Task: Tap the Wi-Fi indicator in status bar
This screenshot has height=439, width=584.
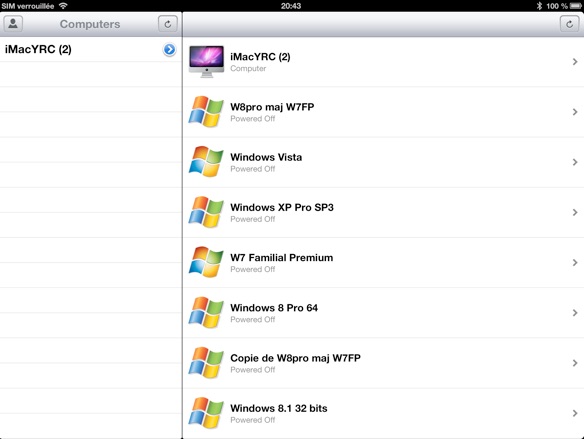Action: (x=63, y=6)
